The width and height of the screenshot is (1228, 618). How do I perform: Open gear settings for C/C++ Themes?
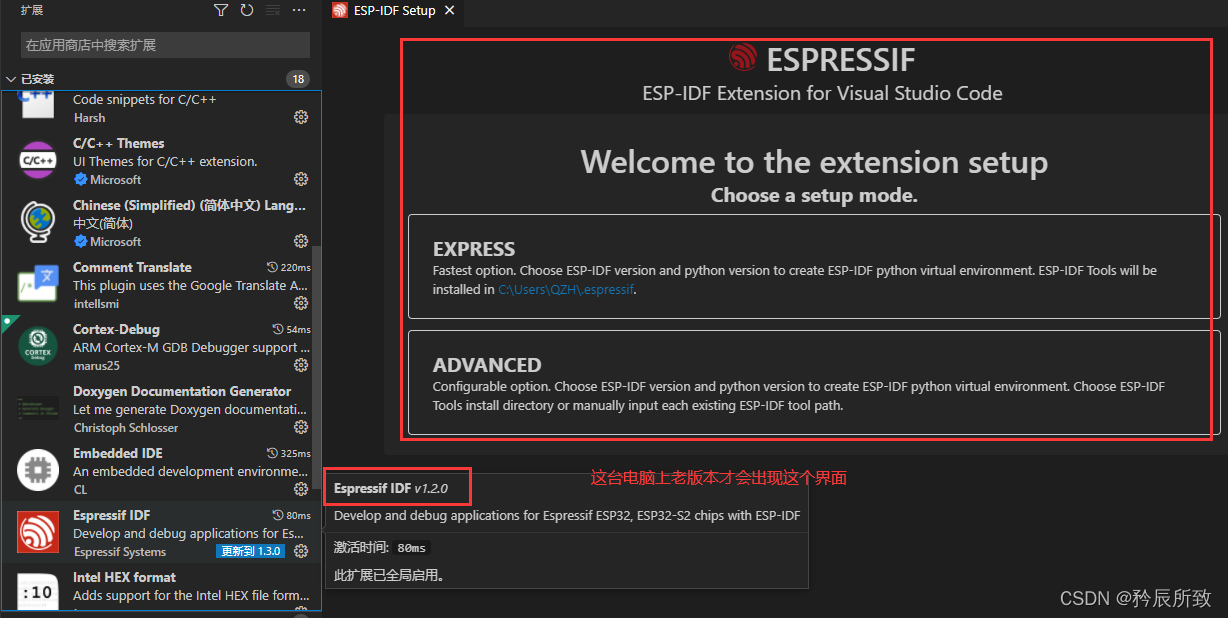301,179
